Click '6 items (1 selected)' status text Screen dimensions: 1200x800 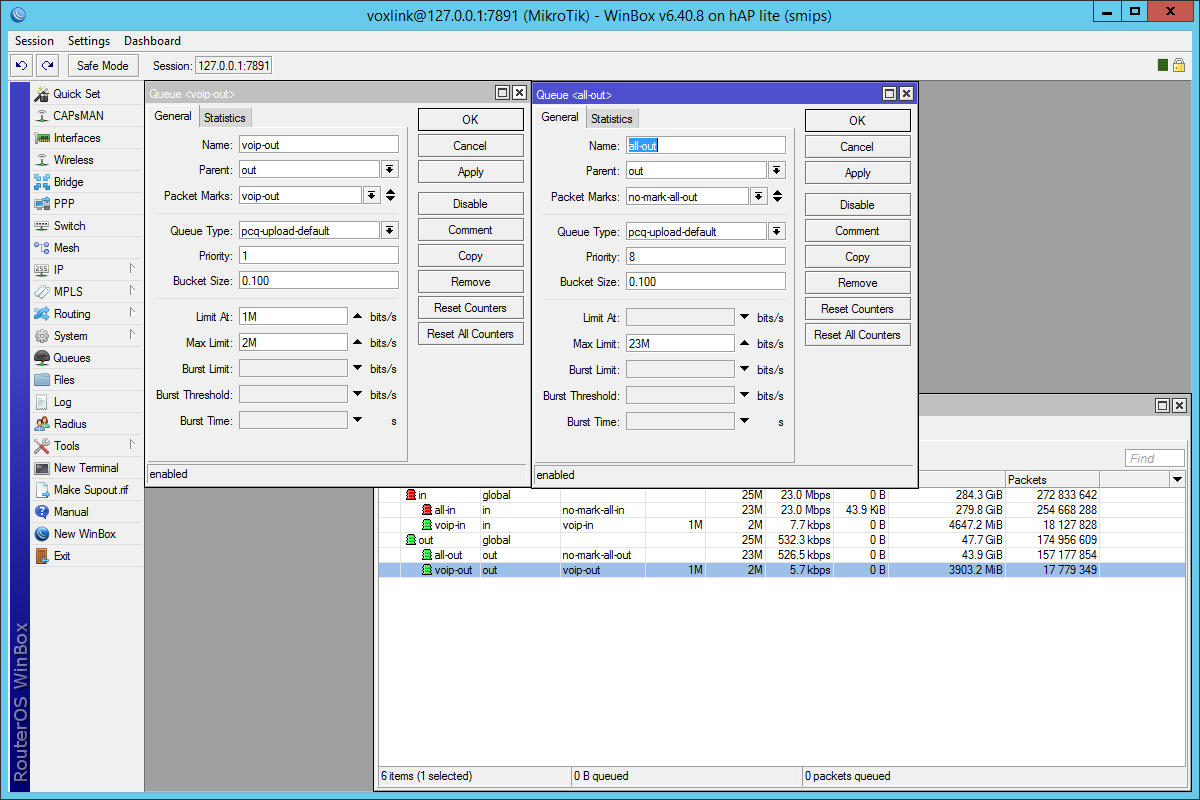427,776
